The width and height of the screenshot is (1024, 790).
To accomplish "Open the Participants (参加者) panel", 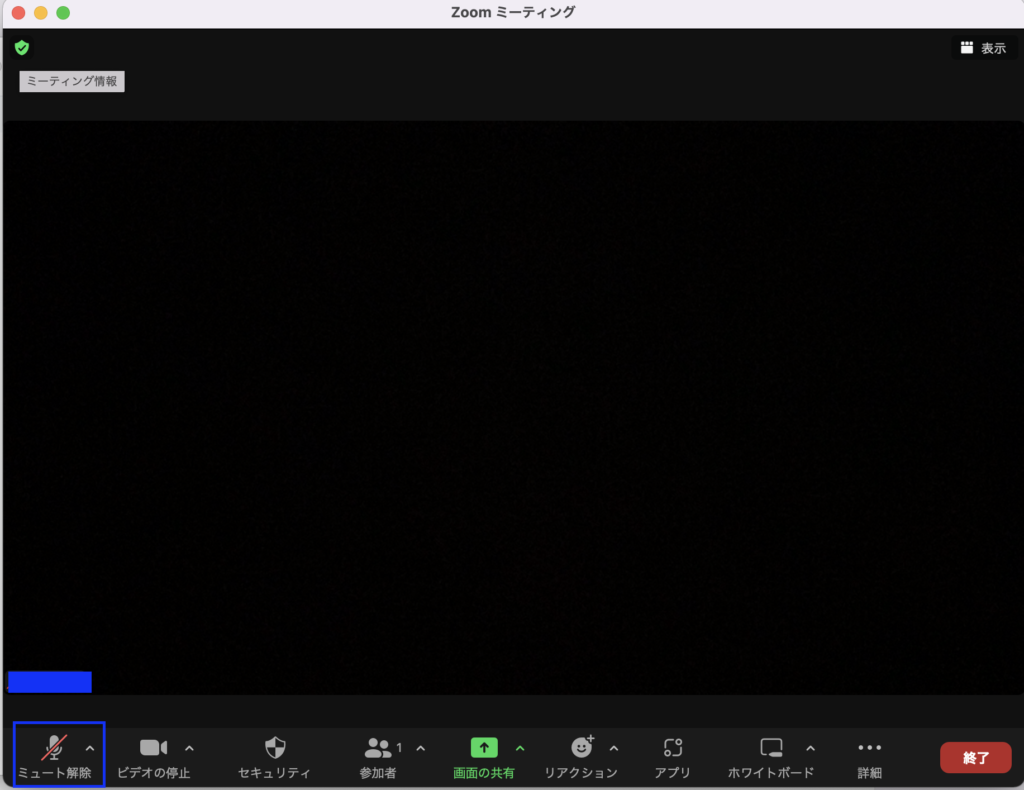I will (x=378, y=748).
